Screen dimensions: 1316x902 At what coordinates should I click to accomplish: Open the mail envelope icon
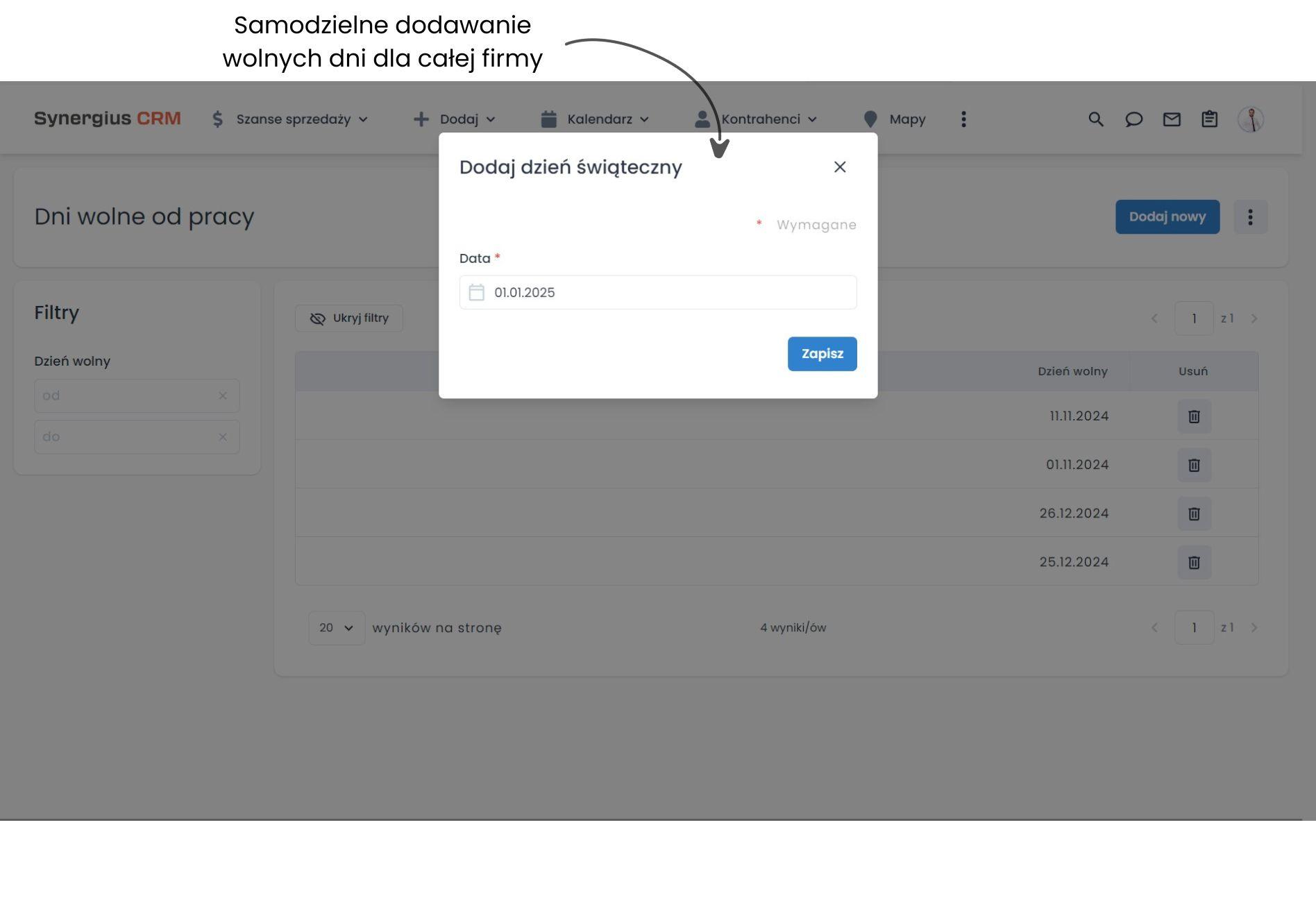pyautogui.click(x=1172, y=119)
